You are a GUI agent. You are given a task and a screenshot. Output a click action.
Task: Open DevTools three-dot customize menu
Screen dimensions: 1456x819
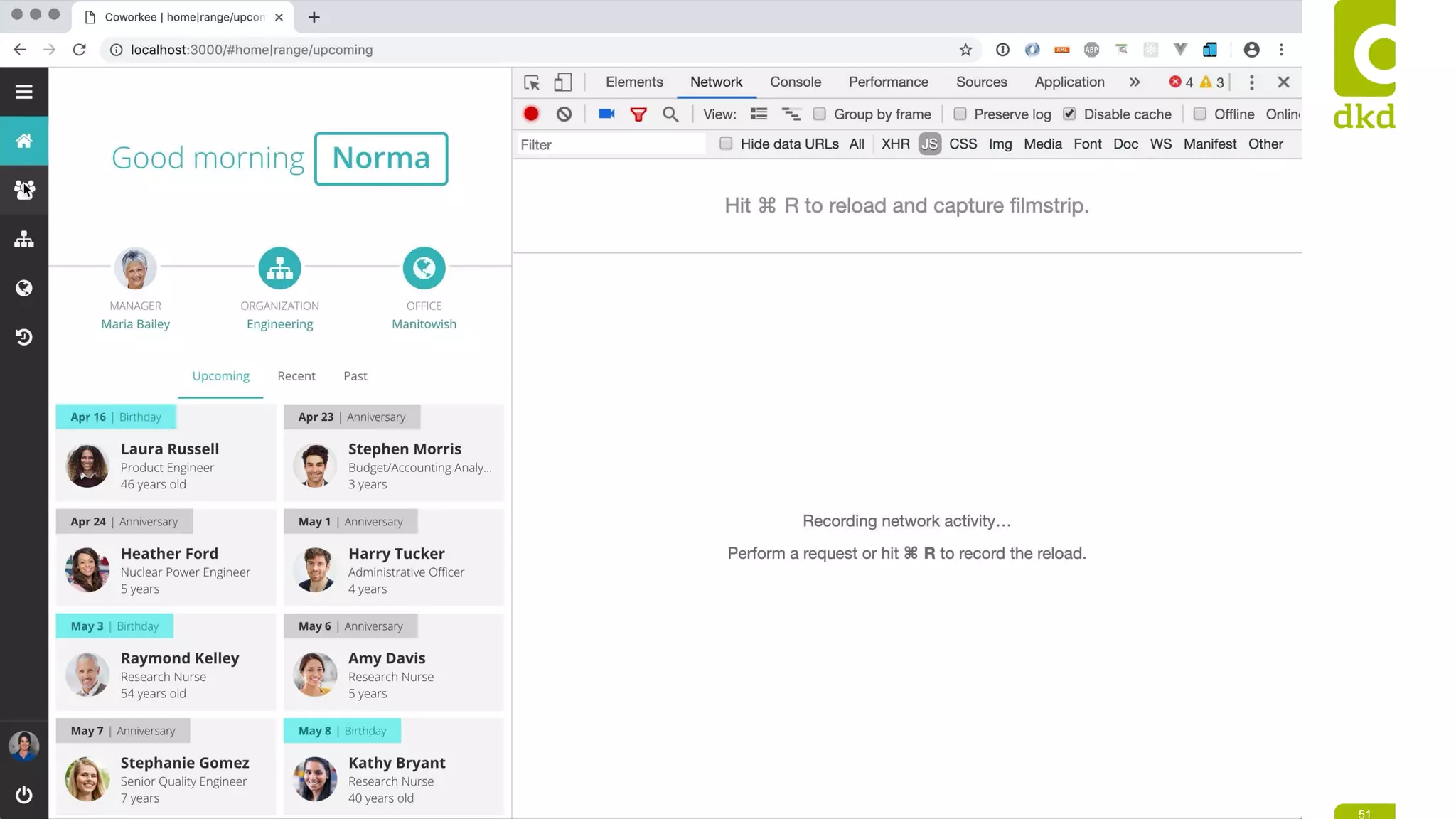pyautogui.click(x=1251, y=82)
